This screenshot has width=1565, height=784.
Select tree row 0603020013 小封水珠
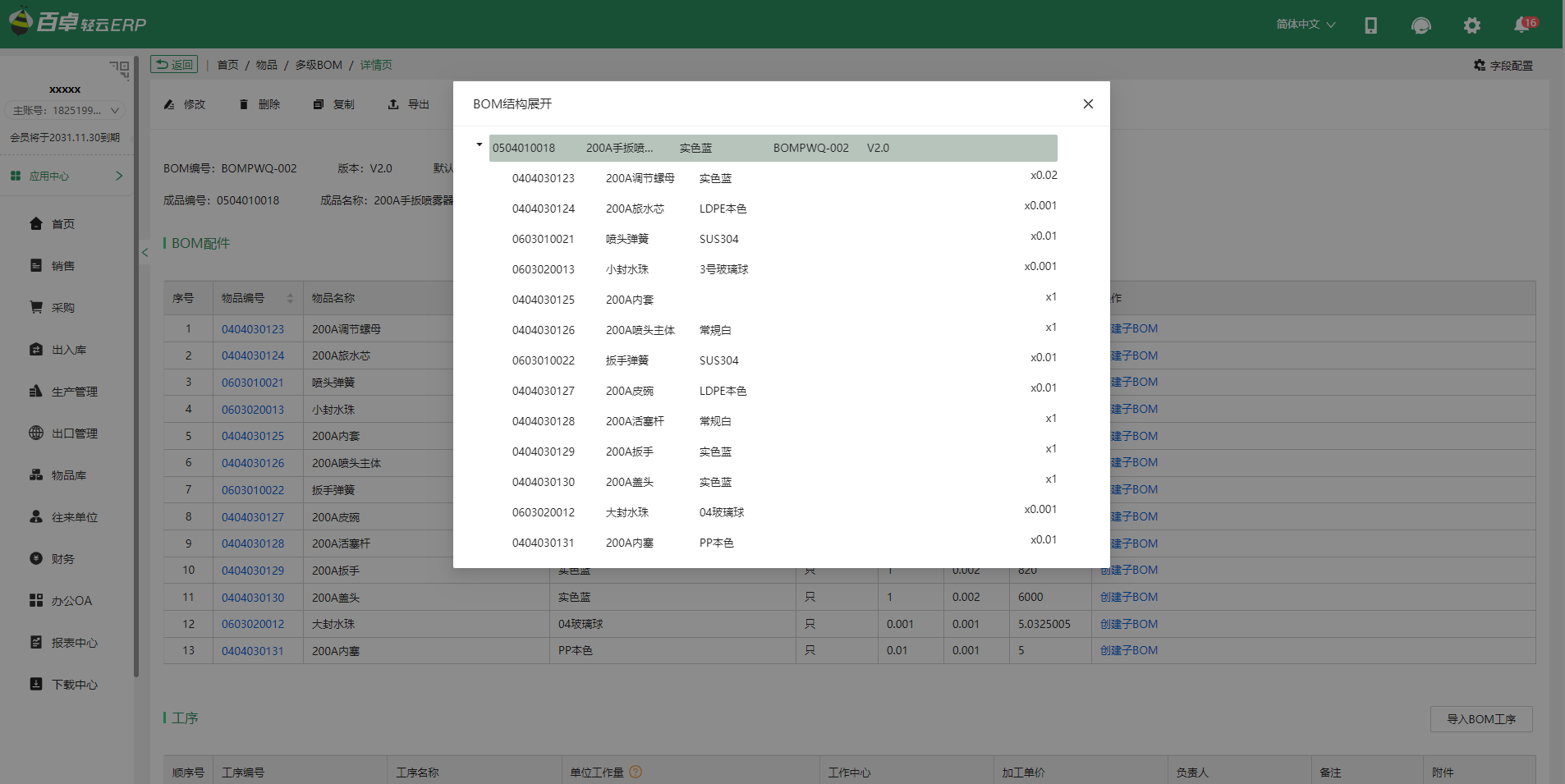783,269
